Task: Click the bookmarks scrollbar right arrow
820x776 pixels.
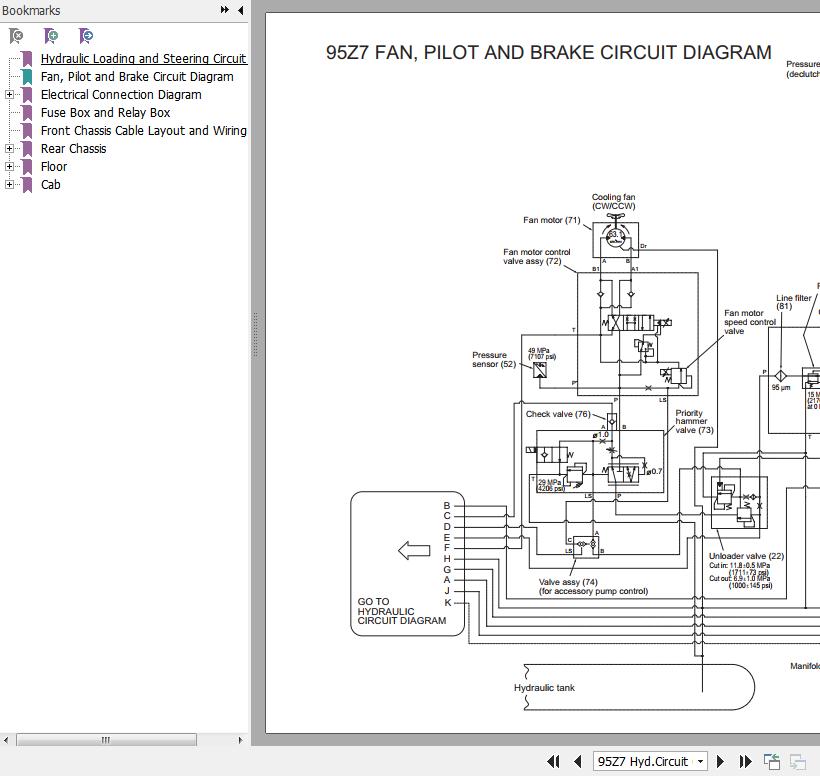Action: (241, 740)
